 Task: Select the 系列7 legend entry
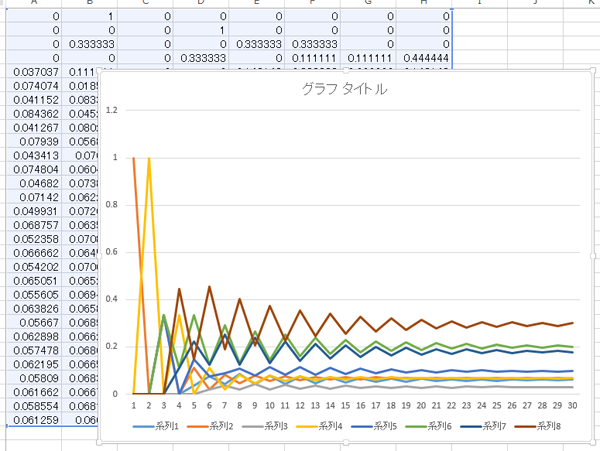483,426
